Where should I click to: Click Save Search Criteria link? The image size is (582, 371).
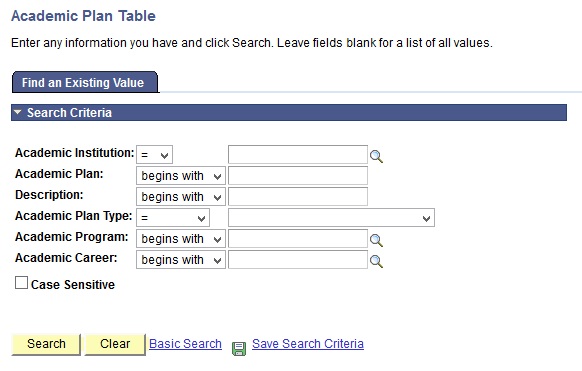tap(308, 344)
